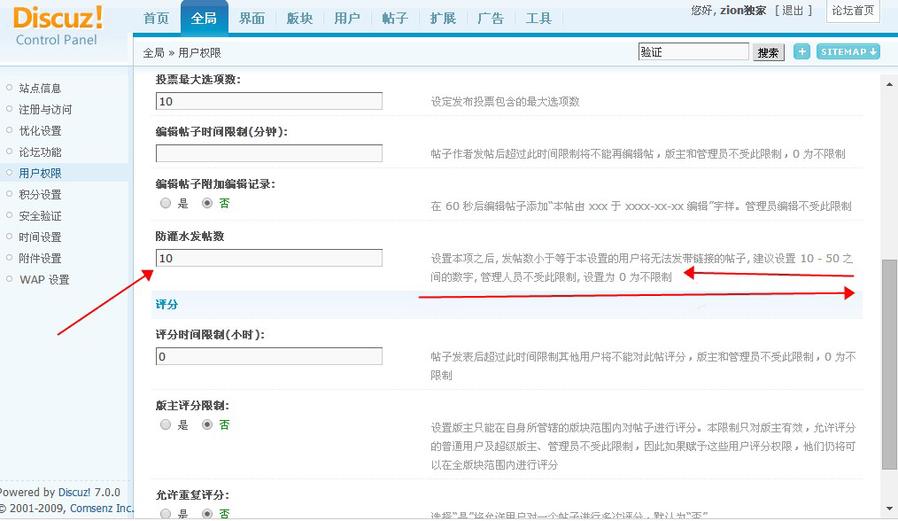Image resolution: width=898 pixels, height=521 pixels.
Task: Click the search text box containing 验证
Action: pos(693,52)
